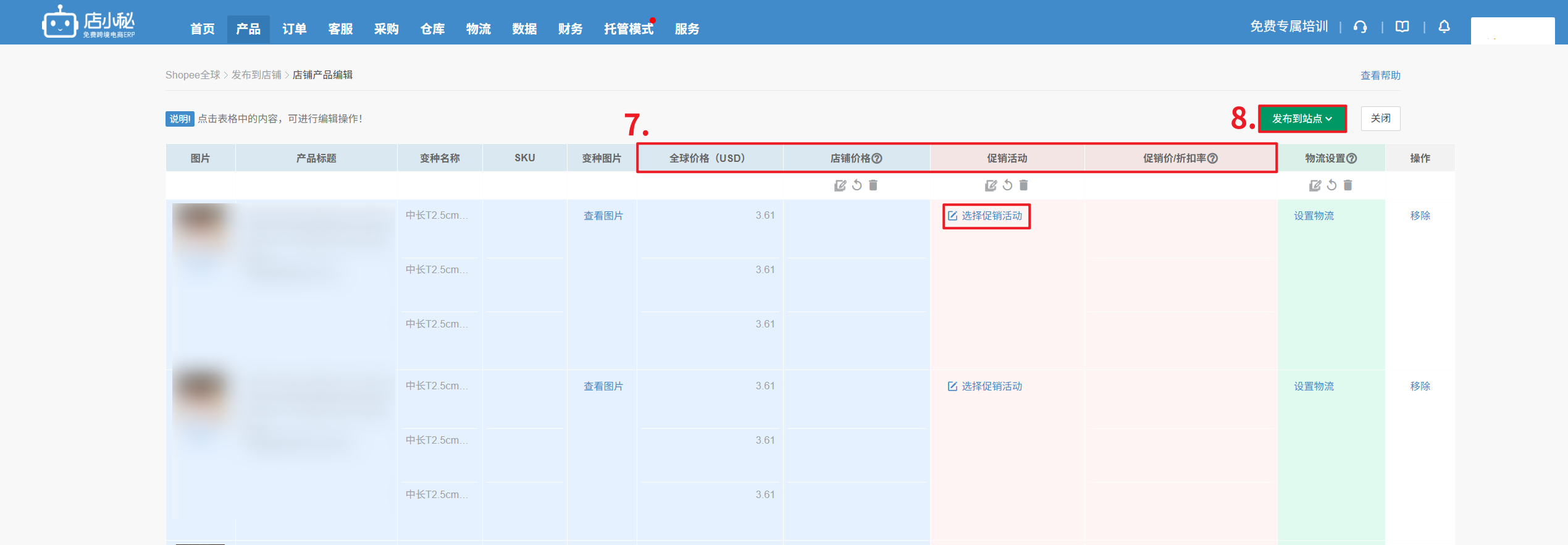Open customer support headset icon
Viewport: 1568px width, 545px height.
pyautogui.click(x=1360, y=27)
